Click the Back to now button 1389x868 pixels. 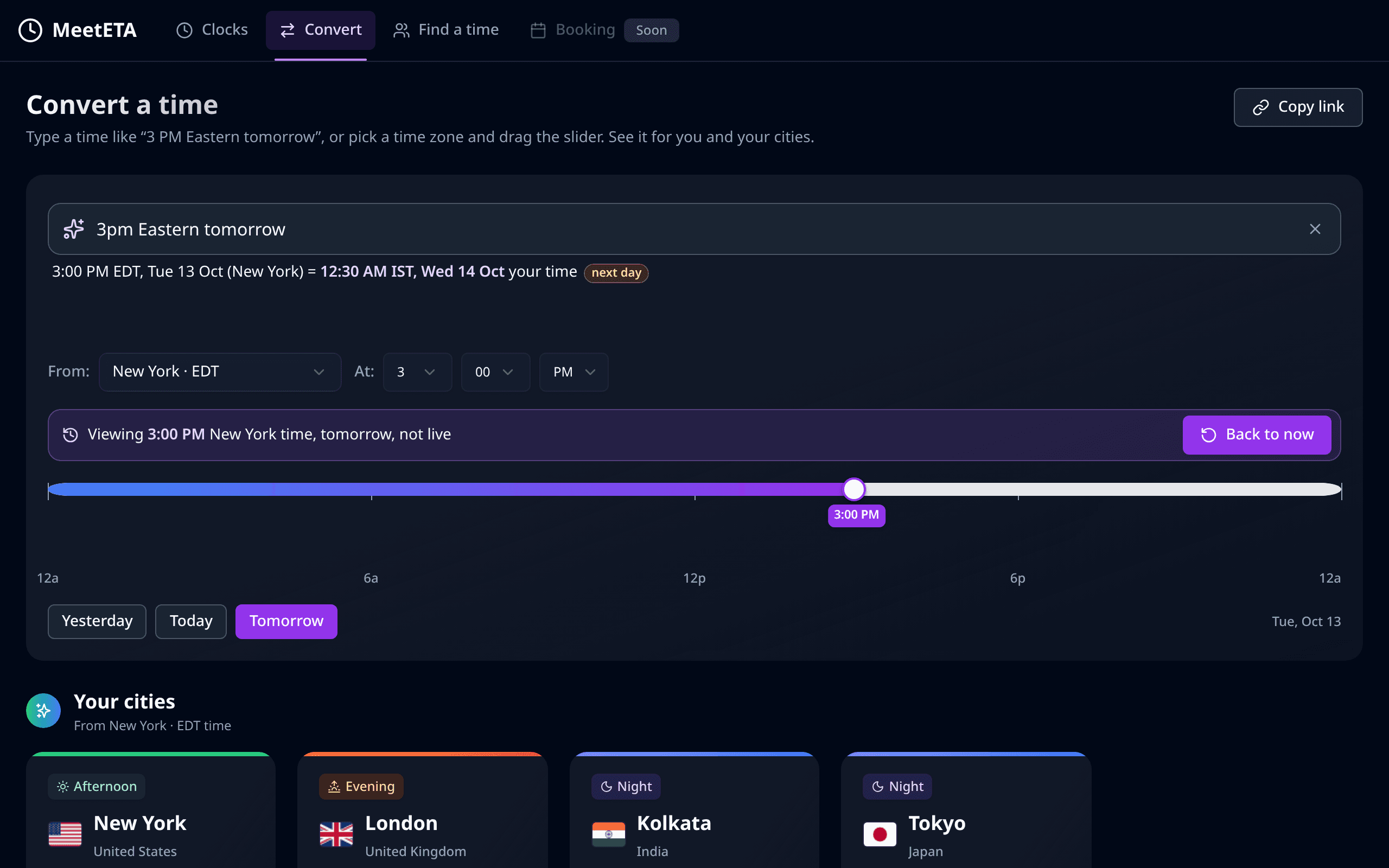tap(1257, 435)
